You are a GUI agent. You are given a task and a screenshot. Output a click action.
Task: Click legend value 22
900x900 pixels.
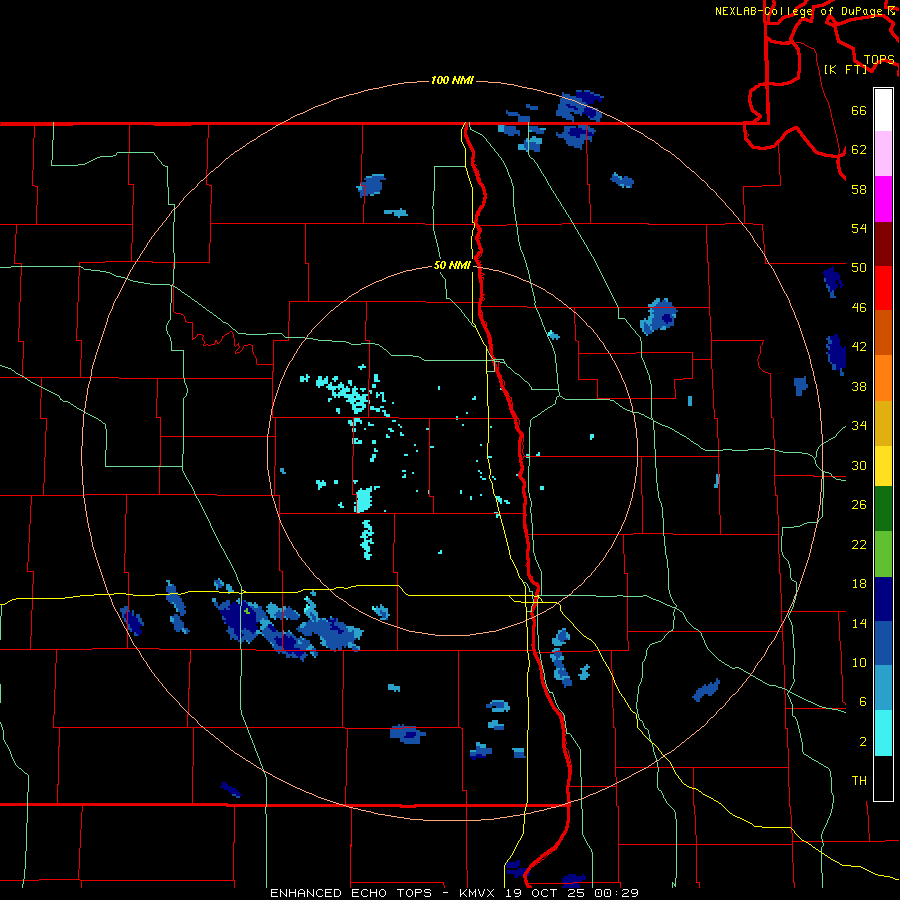point(859,544)
